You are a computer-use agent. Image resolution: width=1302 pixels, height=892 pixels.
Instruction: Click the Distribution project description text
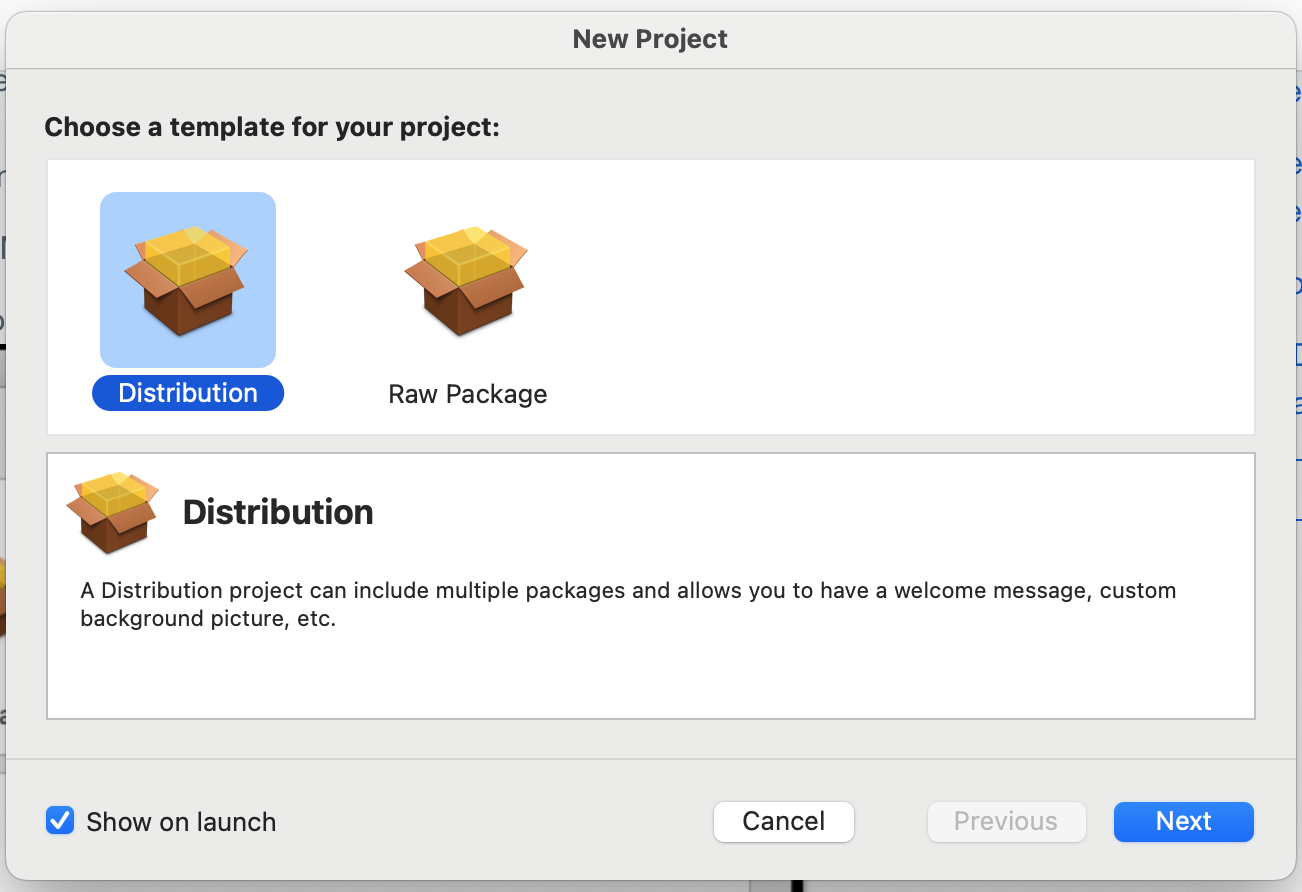(628, 604)
